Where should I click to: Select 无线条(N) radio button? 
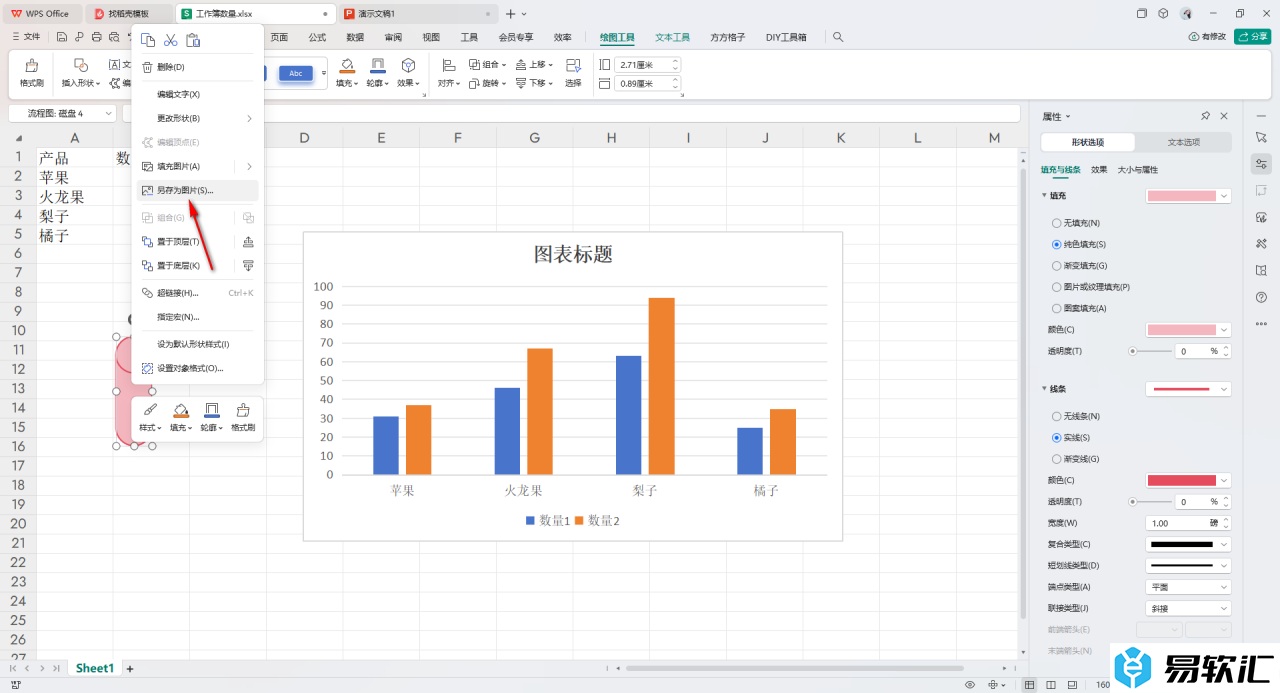pyautogui.click(x=1056, y=416)
